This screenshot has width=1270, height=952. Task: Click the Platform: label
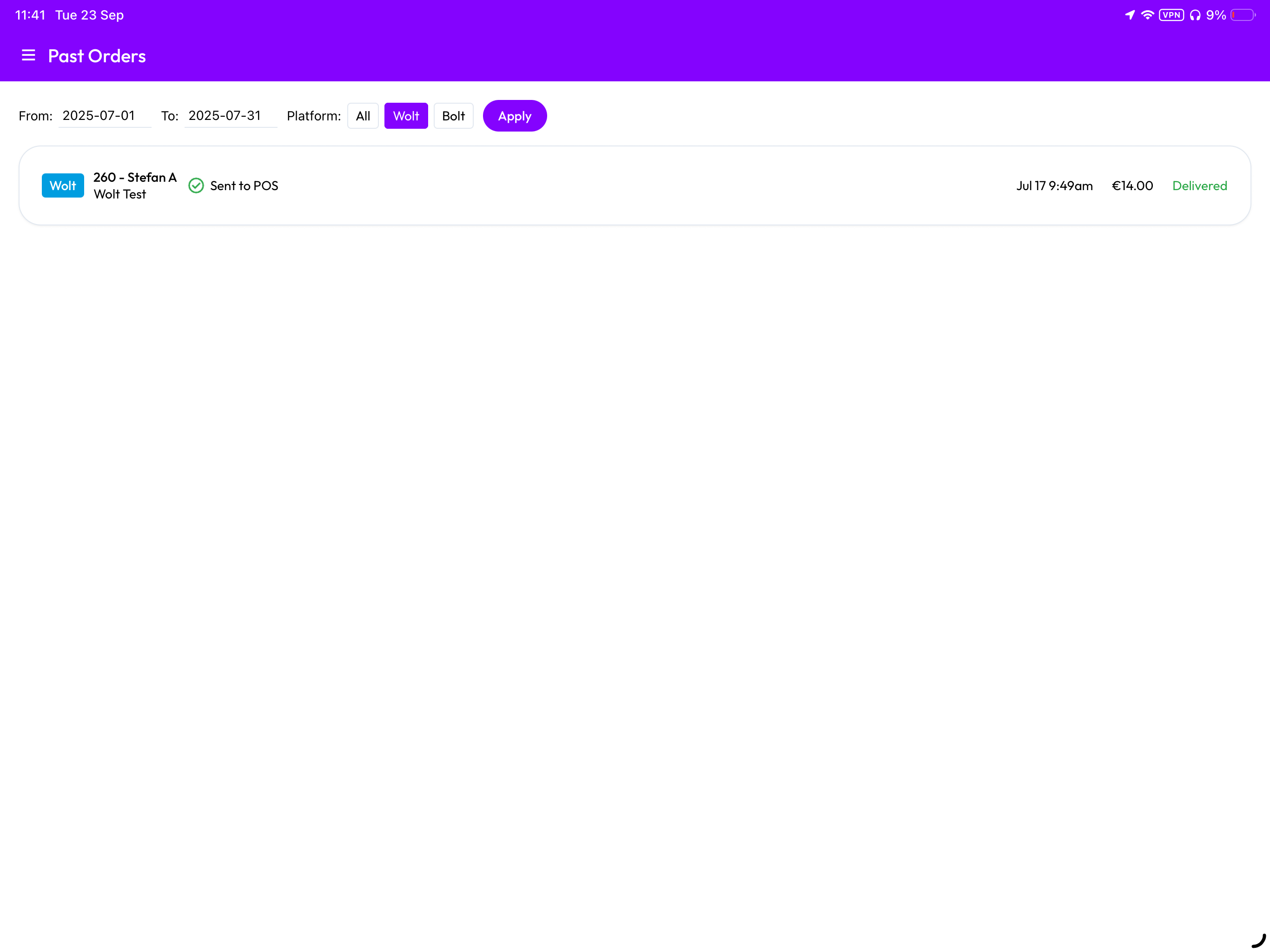(313, 116)
